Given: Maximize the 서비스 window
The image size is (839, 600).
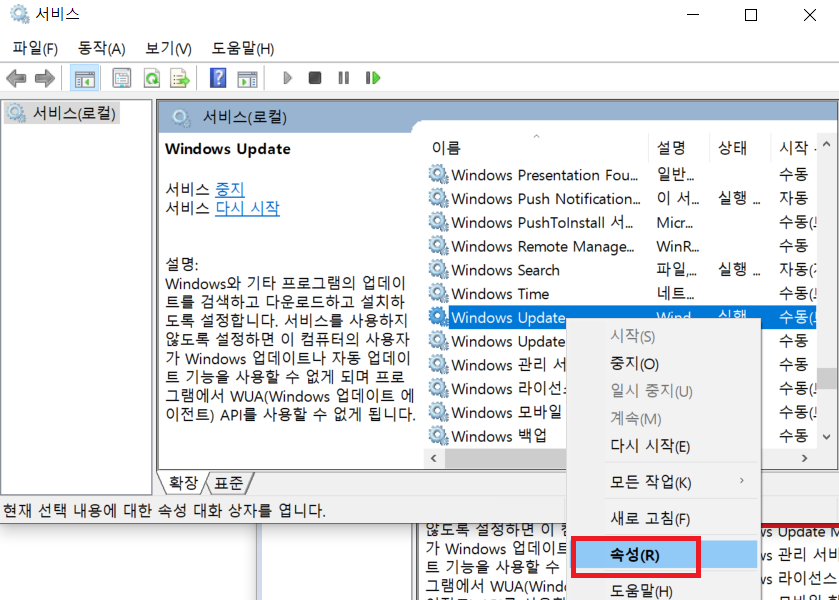Looking at the screenshot, I should click(x=751, y=14).
